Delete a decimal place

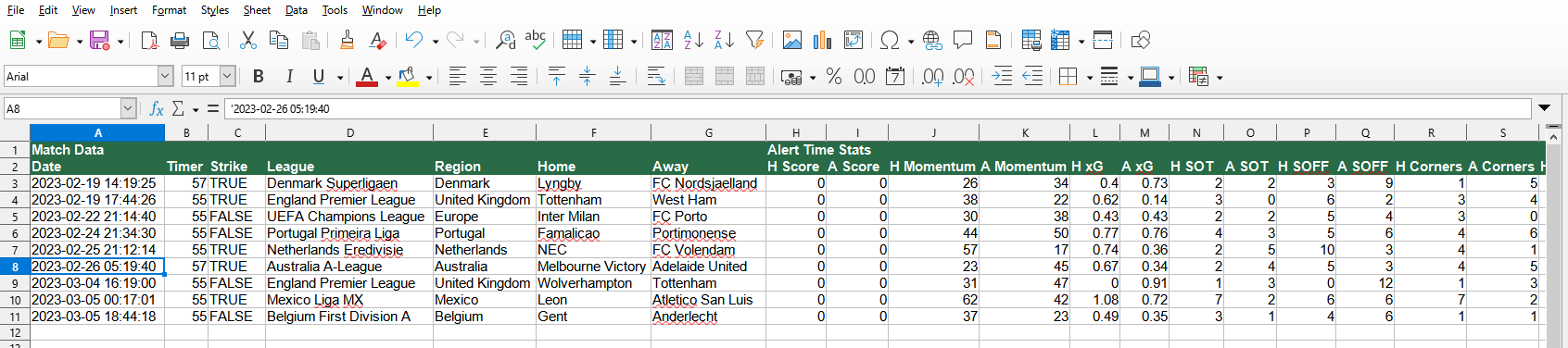964,76
